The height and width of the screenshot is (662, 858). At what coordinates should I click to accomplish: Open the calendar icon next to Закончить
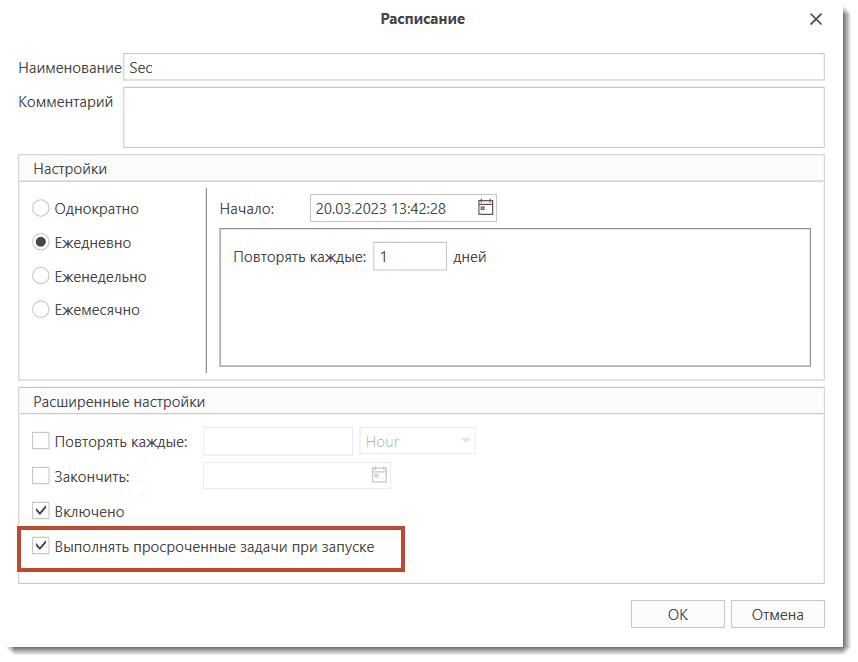[x=379, y=476]
